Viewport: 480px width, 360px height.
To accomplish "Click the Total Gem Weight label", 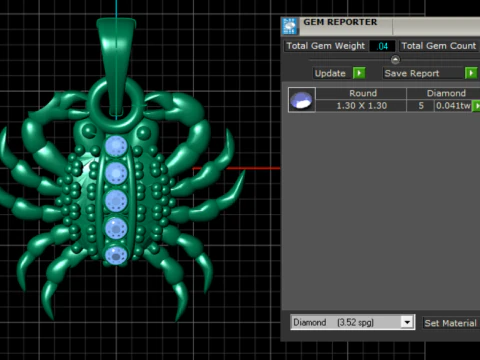I will click(x=326, y=46).
